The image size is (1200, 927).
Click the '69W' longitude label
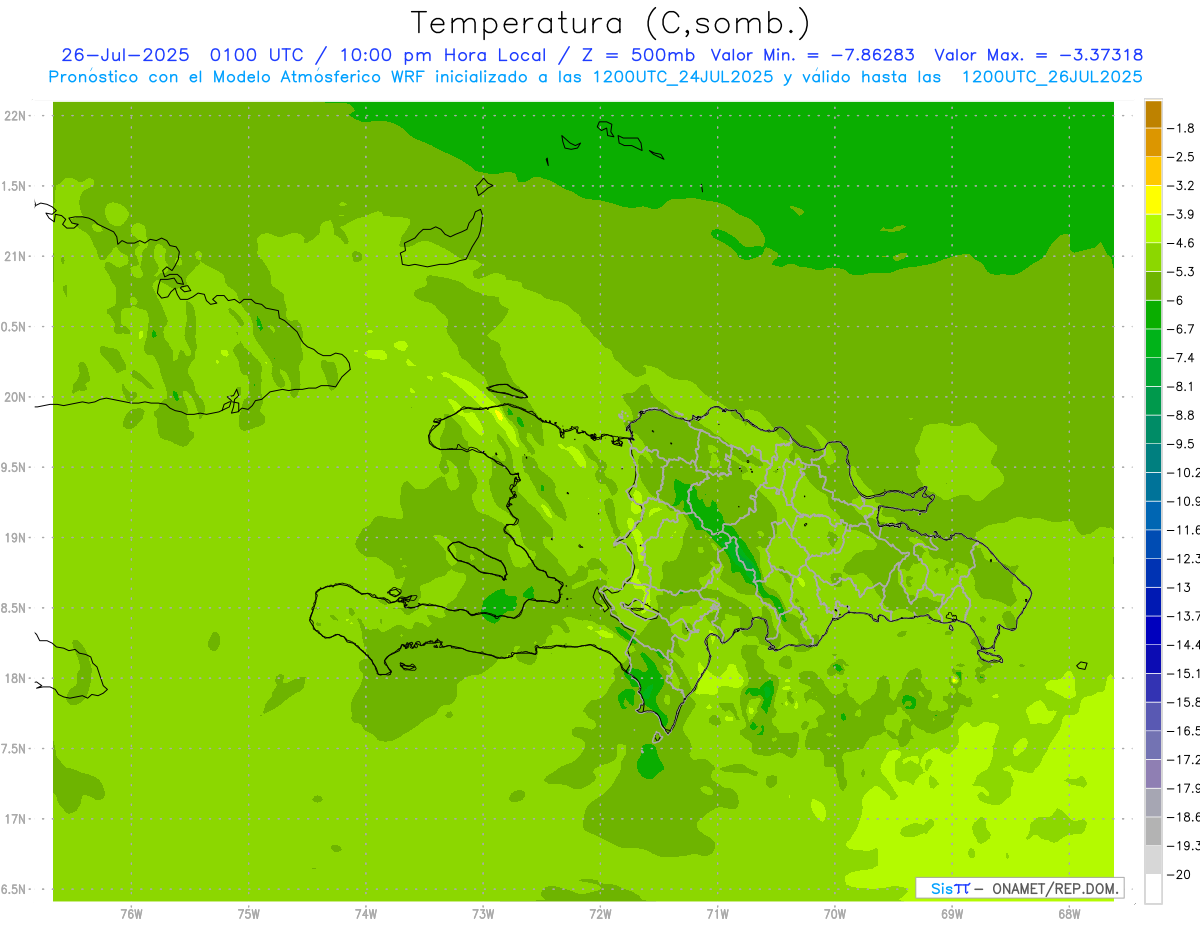(x=952, y=914)
